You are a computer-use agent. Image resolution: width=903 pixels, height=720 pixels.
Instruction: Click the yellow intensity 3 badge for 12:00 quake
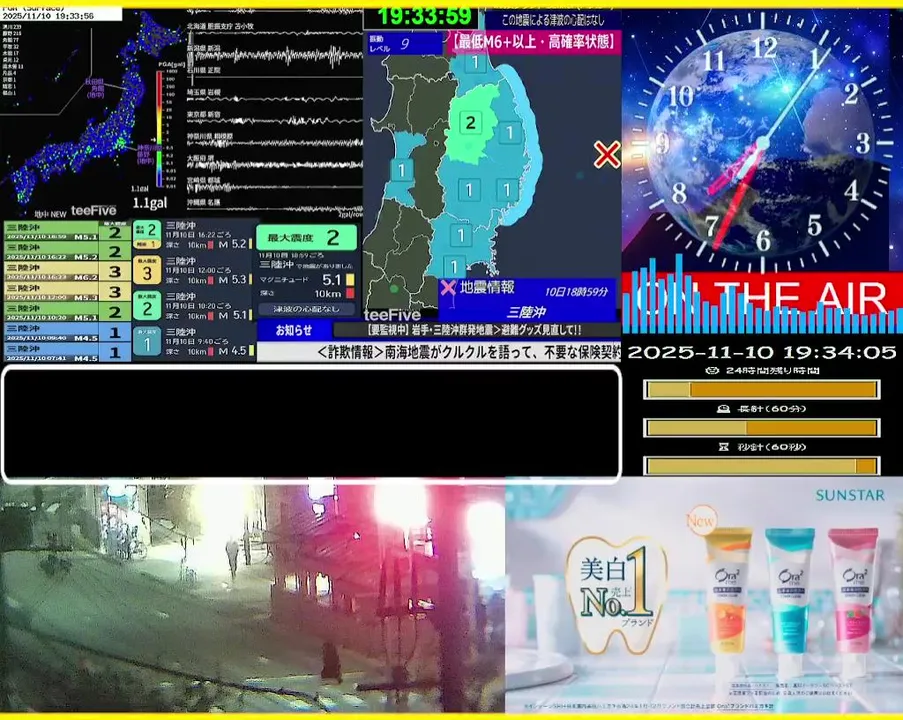pyautogui.click(x=147, y=271)
